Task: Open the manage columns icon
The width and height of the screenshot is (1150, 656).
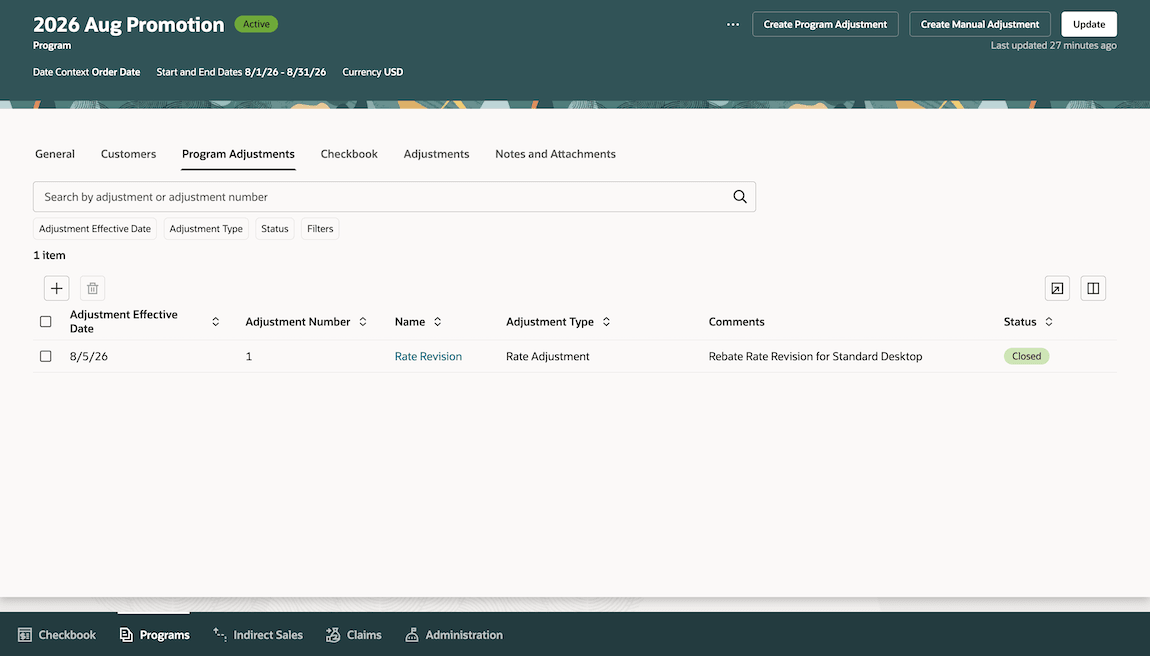Action: (x=1093, y=288)
